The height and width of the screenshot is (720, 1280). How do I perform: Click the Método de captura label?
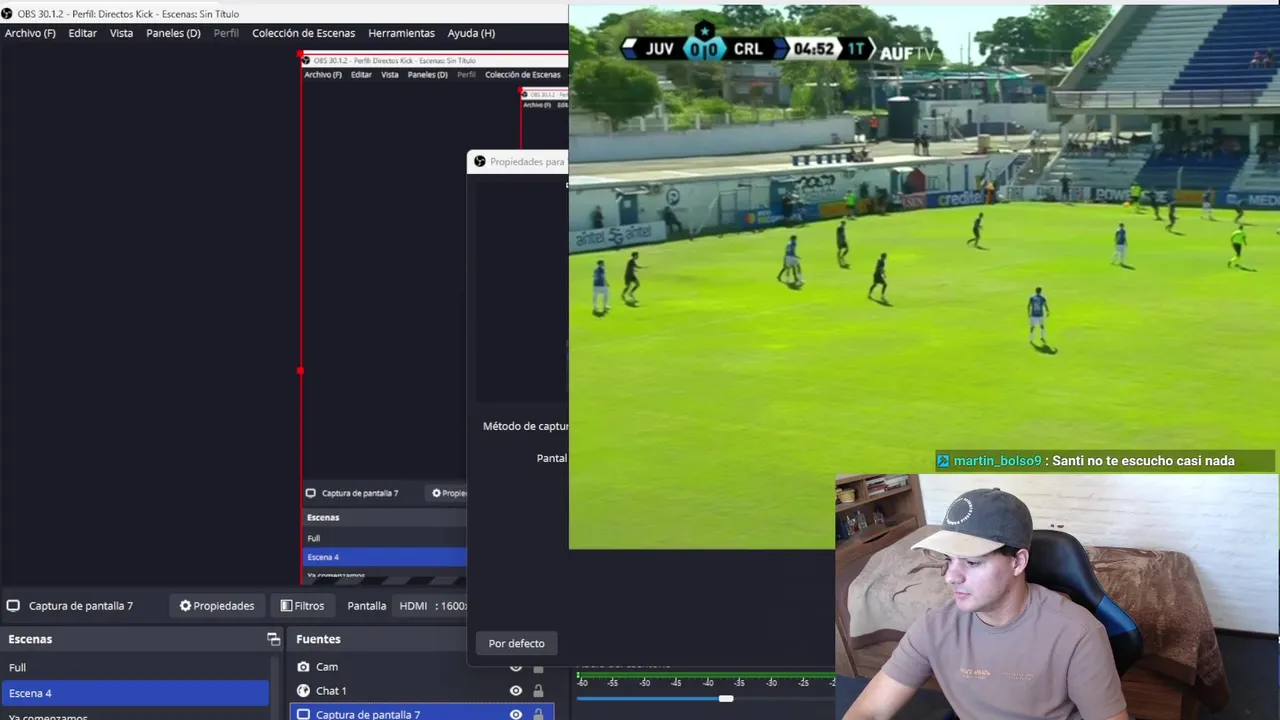tap(525, 426)
